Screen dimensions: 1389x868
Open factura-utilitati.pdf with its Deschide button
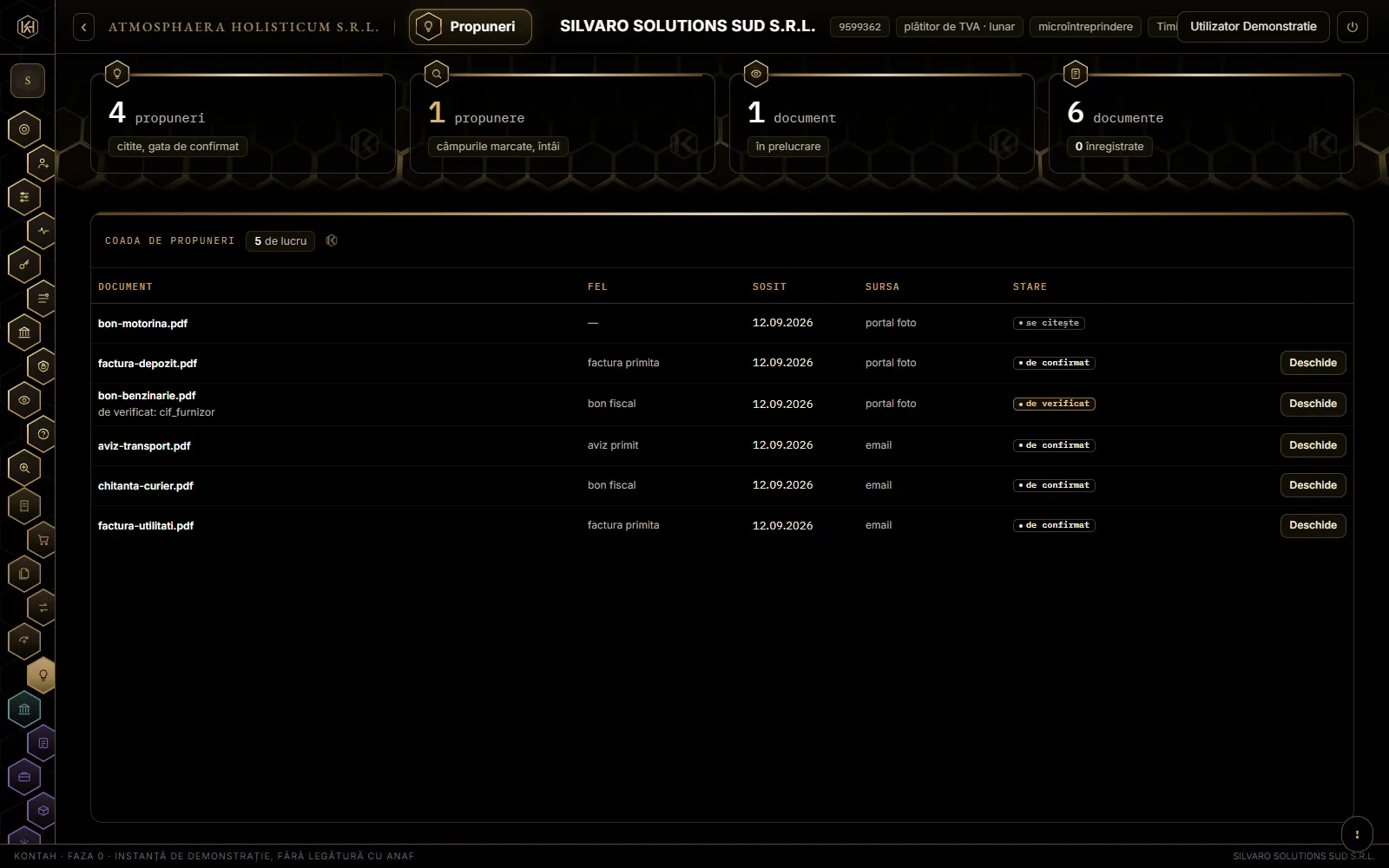pos(1313,525)
